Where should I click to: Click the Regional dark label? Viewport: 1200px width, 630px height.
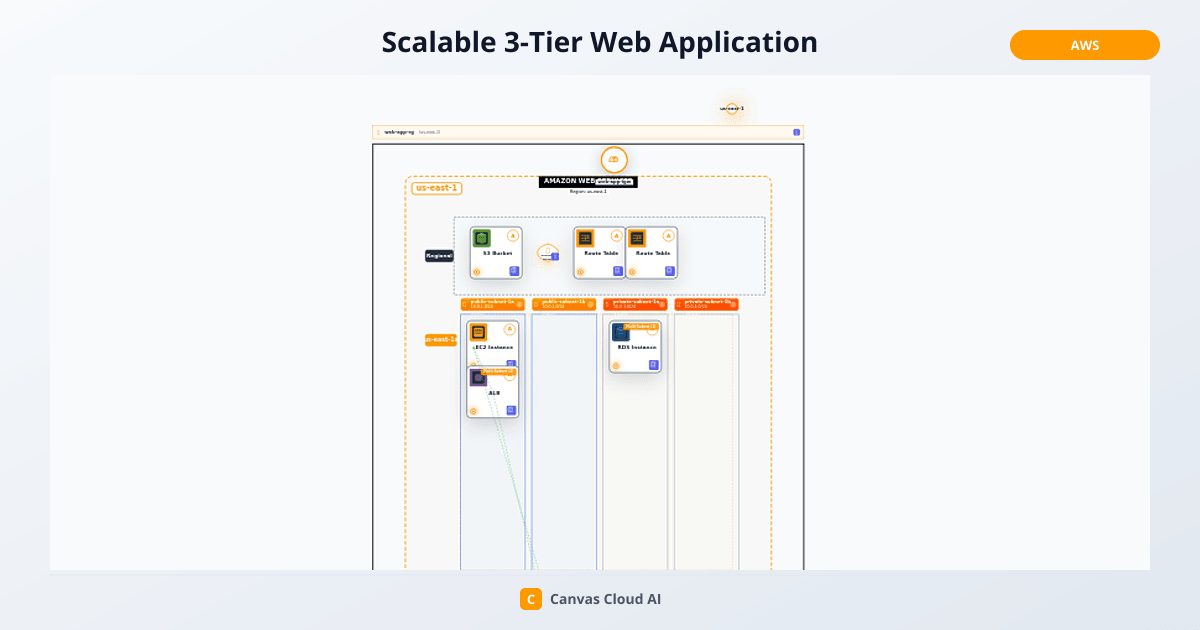439,256
